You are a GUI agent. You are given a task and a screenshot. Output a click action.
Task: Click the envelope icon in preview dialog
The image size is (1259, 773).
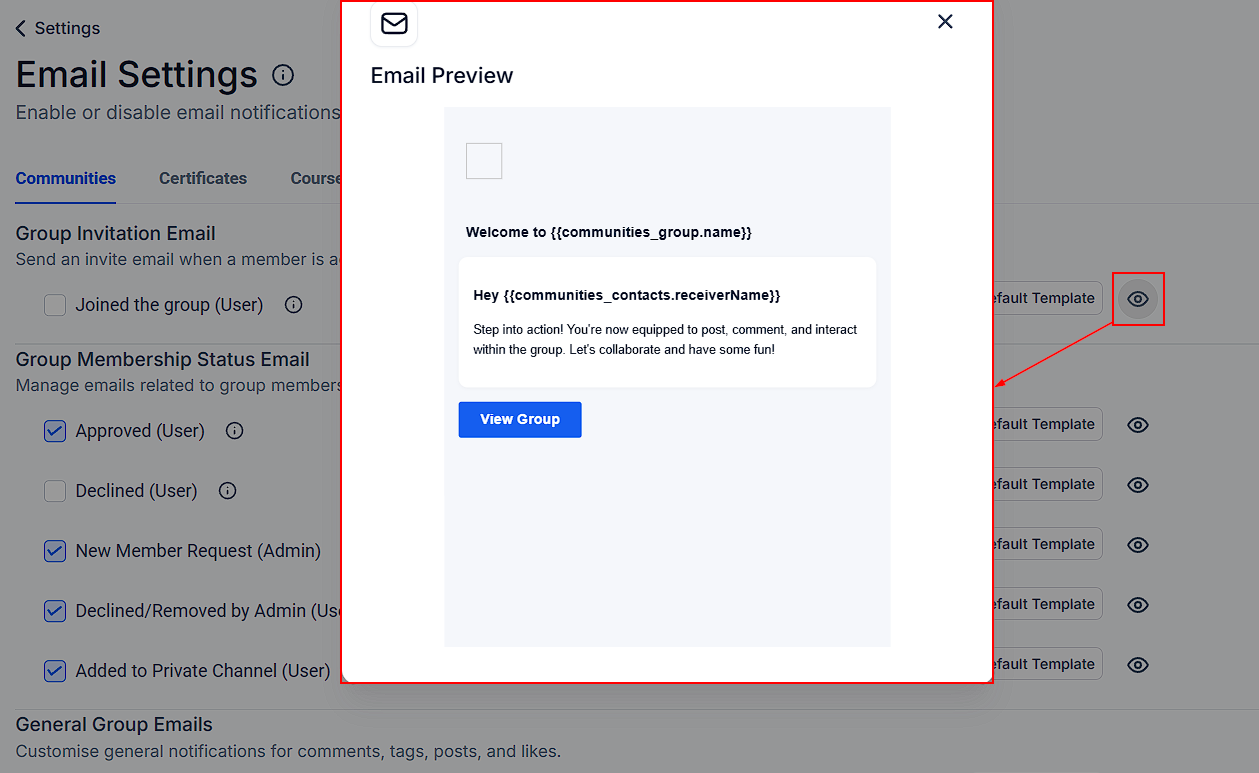click(x=394, y=23)
